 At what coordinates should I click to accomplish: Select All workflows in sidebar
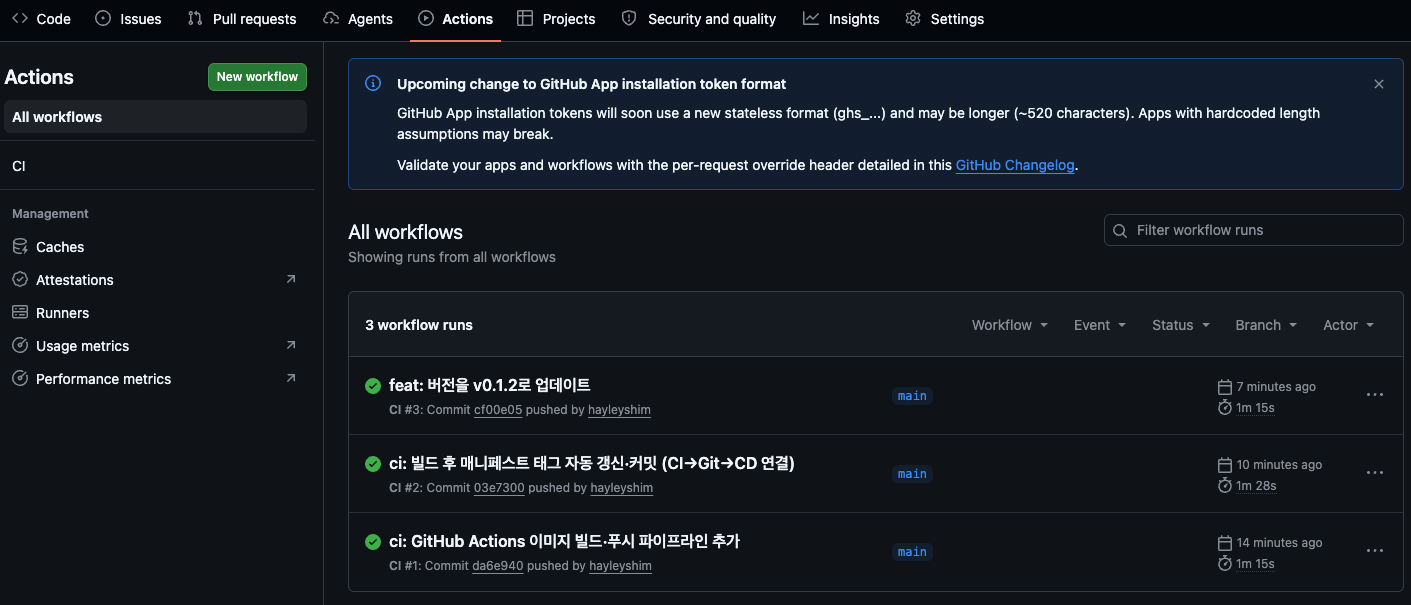(155, 117)
